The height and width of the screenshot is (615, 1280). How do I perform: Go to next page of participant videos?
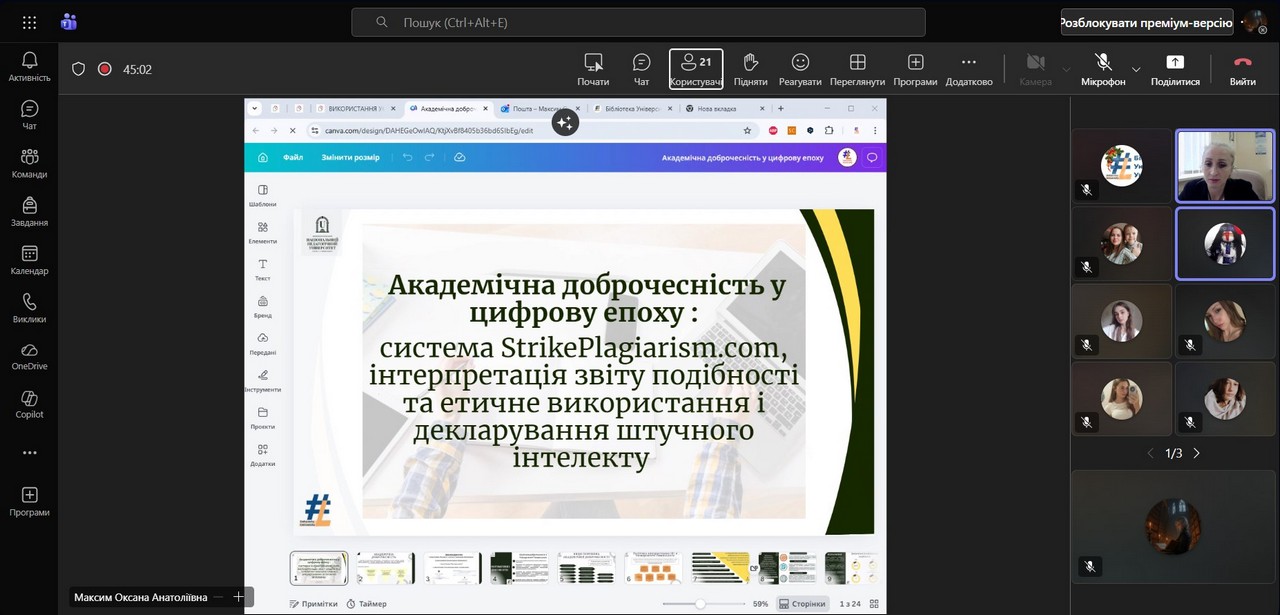(1196, 453)
